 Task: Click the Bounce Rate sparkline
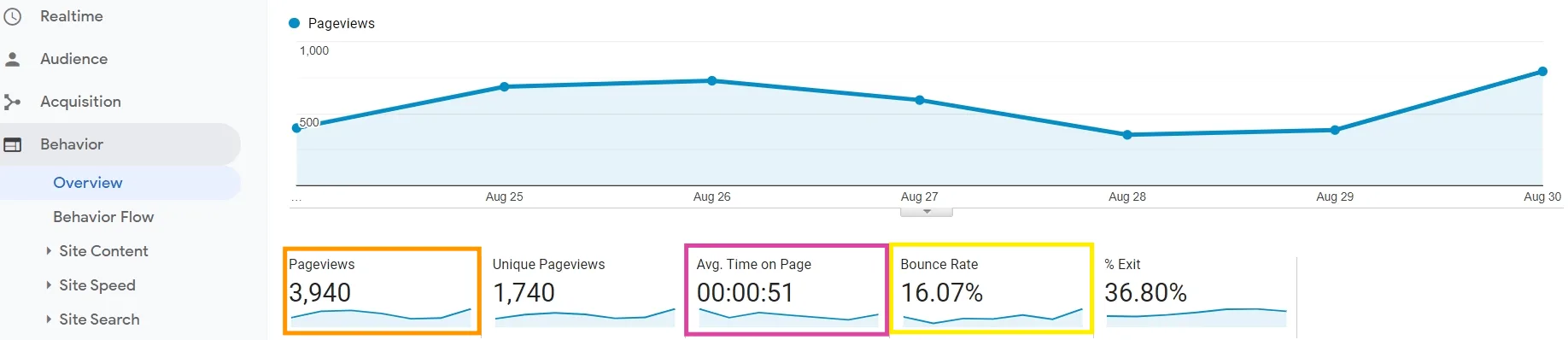click(x=992, y=317)
